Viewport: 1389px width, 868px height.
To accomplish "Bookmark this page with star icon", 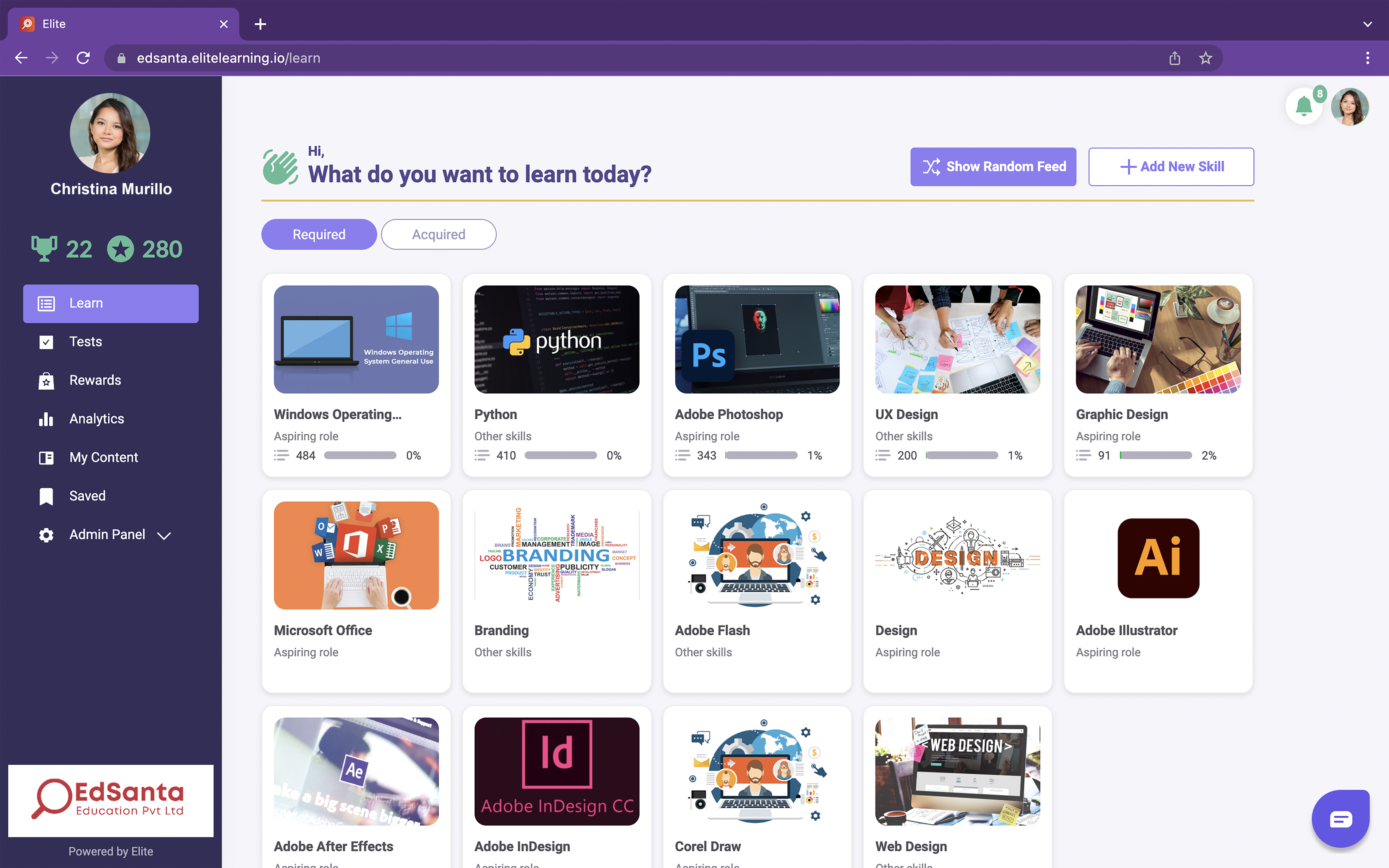I will [x=1205, y=58].
